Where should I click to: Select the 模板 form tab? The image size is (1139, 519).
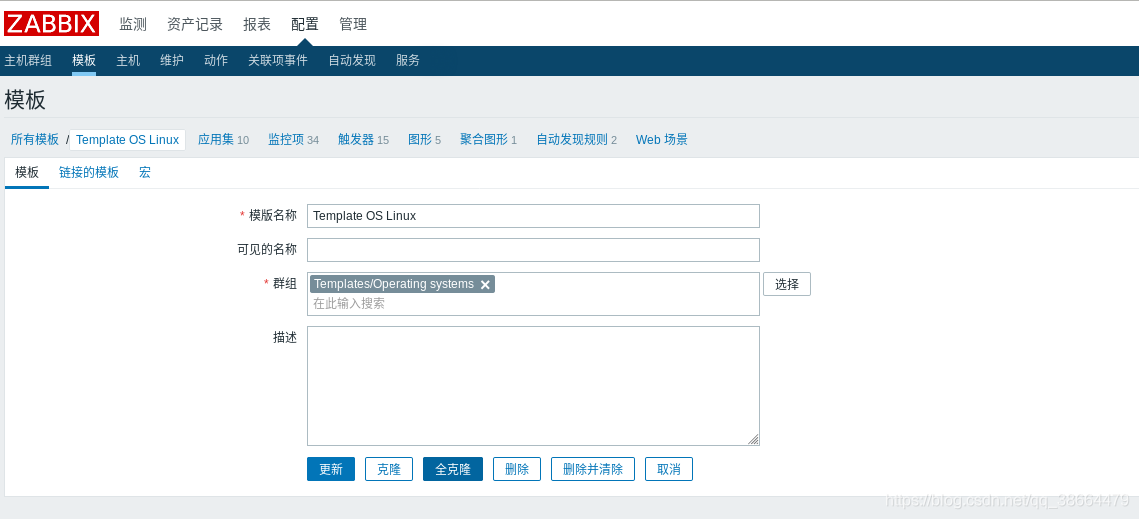[x=27, y=173]
